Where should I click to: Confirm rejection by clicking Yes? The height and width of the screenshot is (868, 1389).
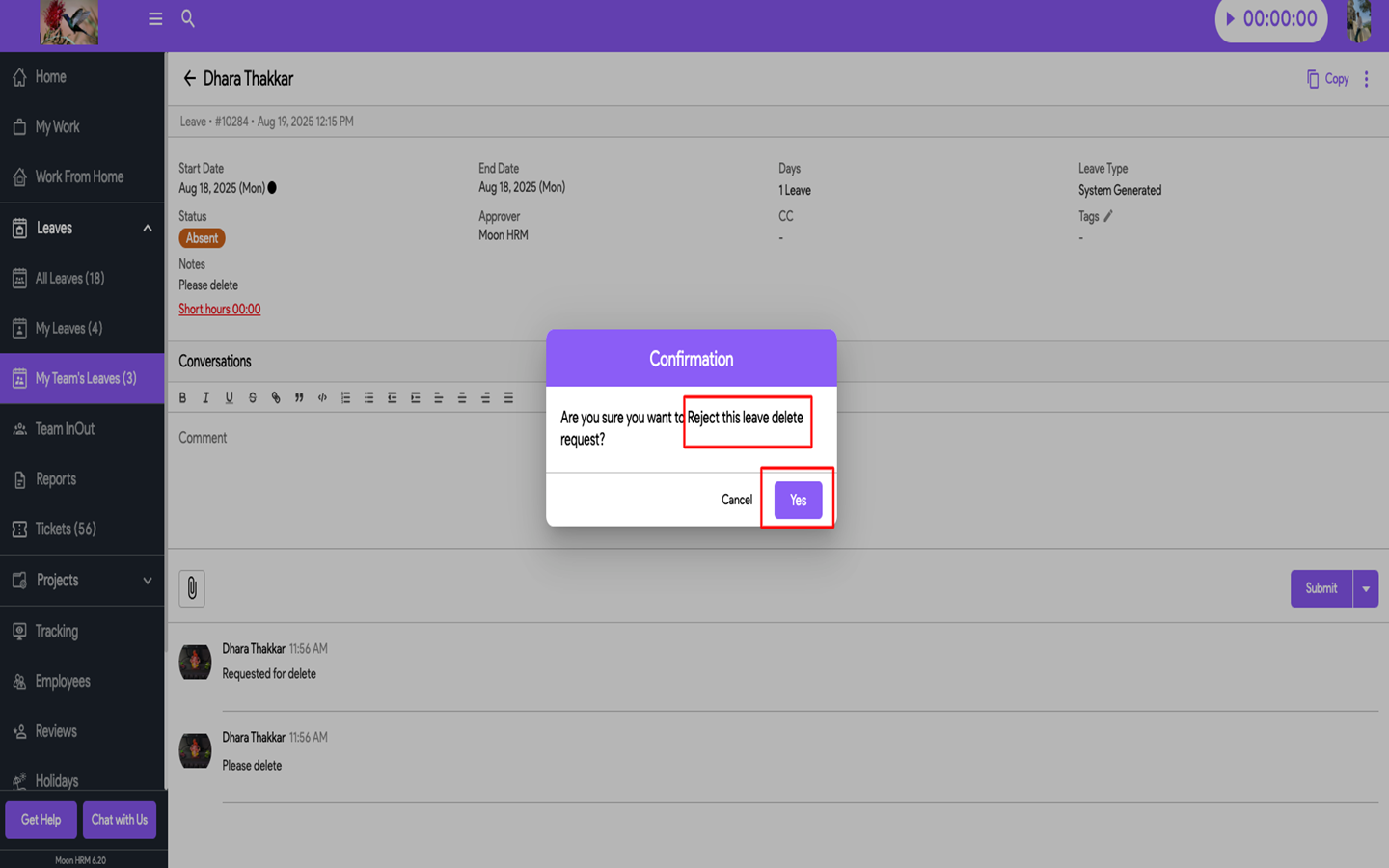click(798, 500)
